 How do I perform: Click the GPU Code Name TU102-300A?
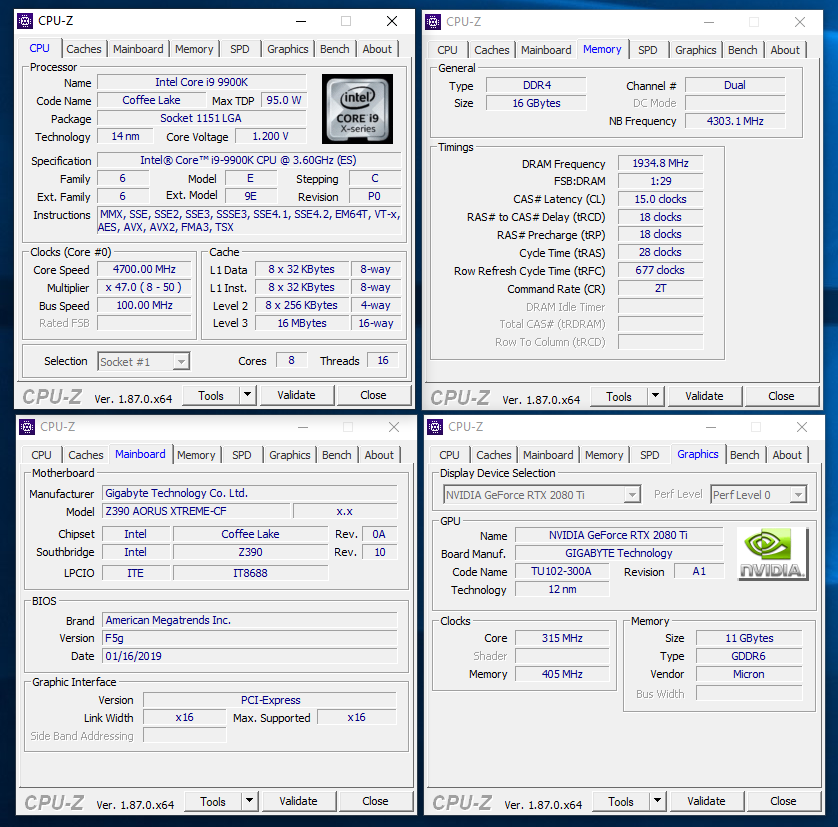tap(562, 571)
